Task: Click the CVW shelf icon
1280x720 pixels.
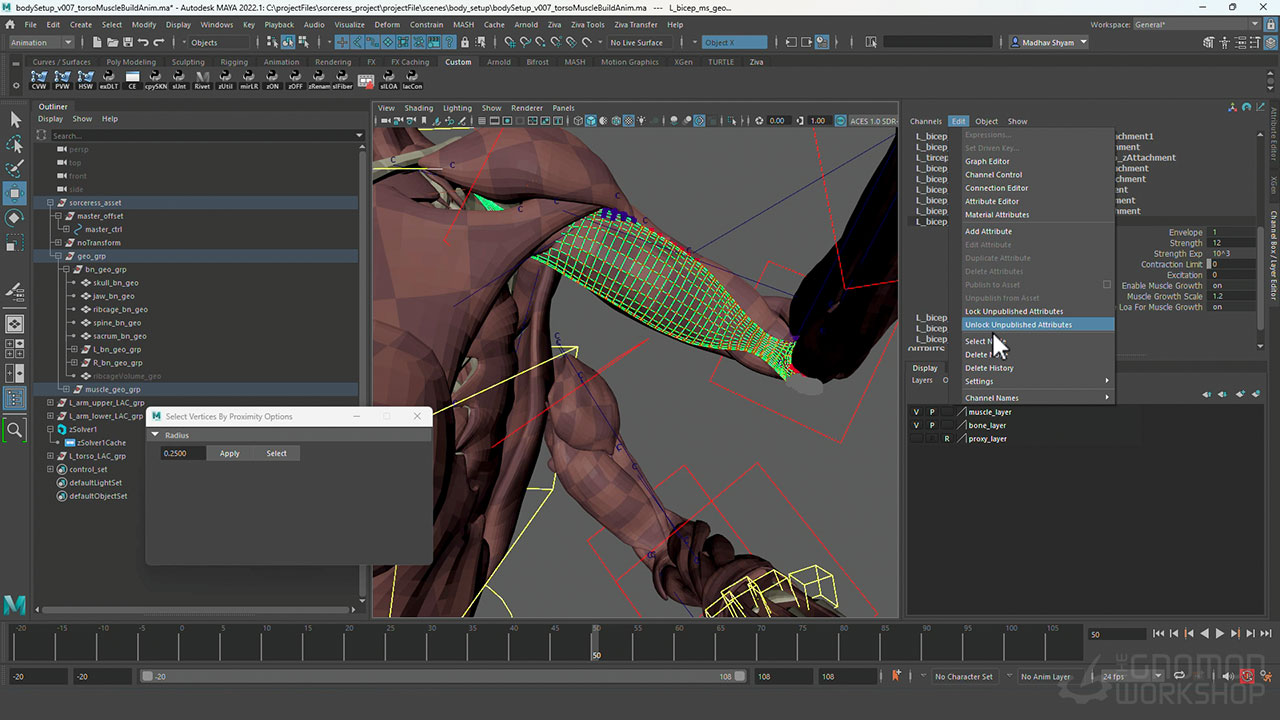Action: (39, 80)
